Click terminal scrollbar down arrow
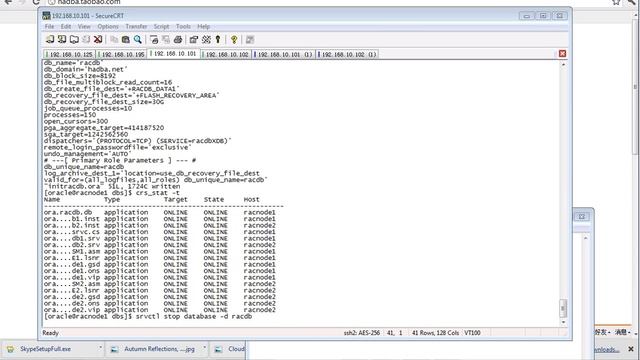The image size is (640, 360). tap(563, 322)
